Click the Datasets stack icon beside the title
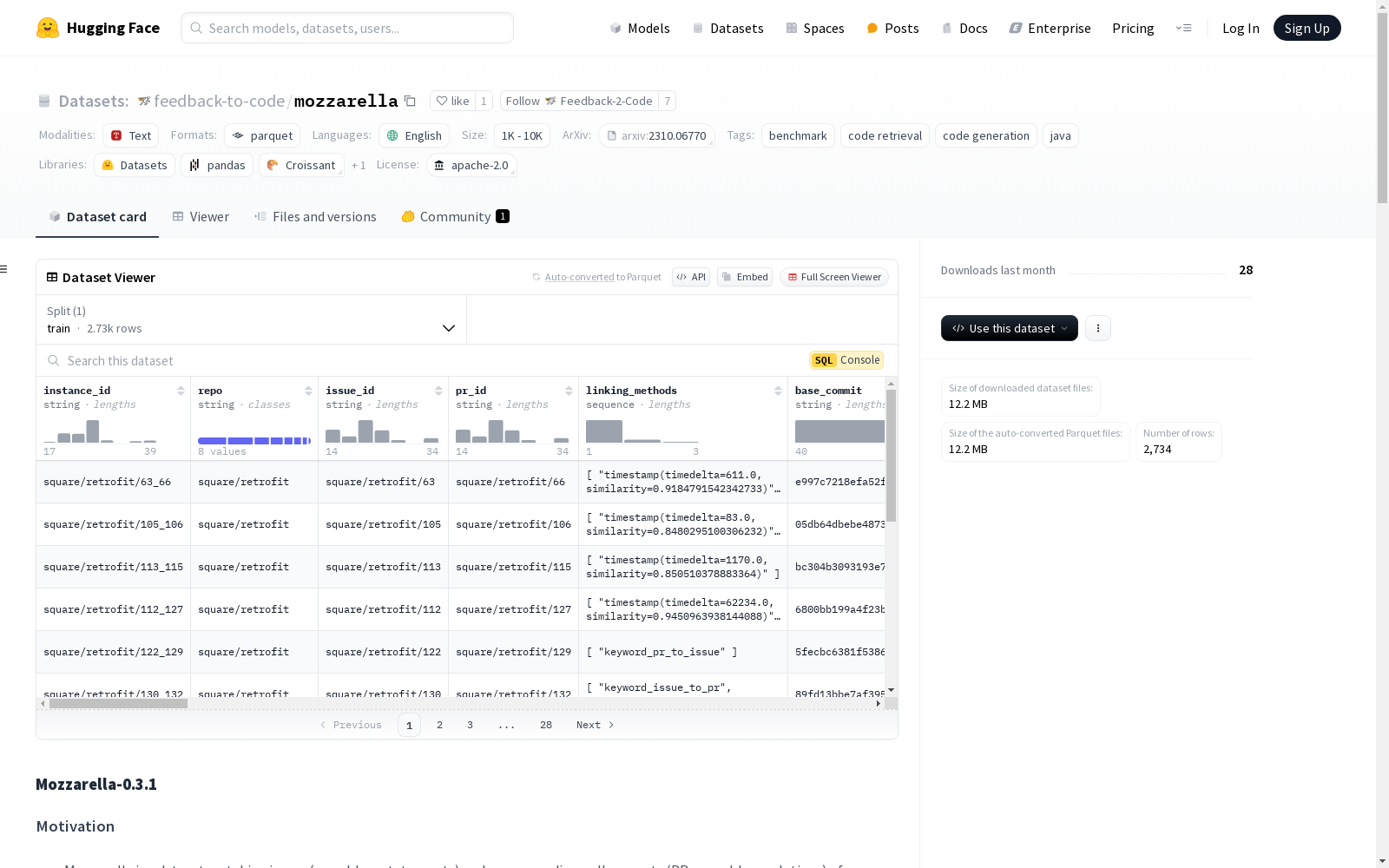 [44, 101]
